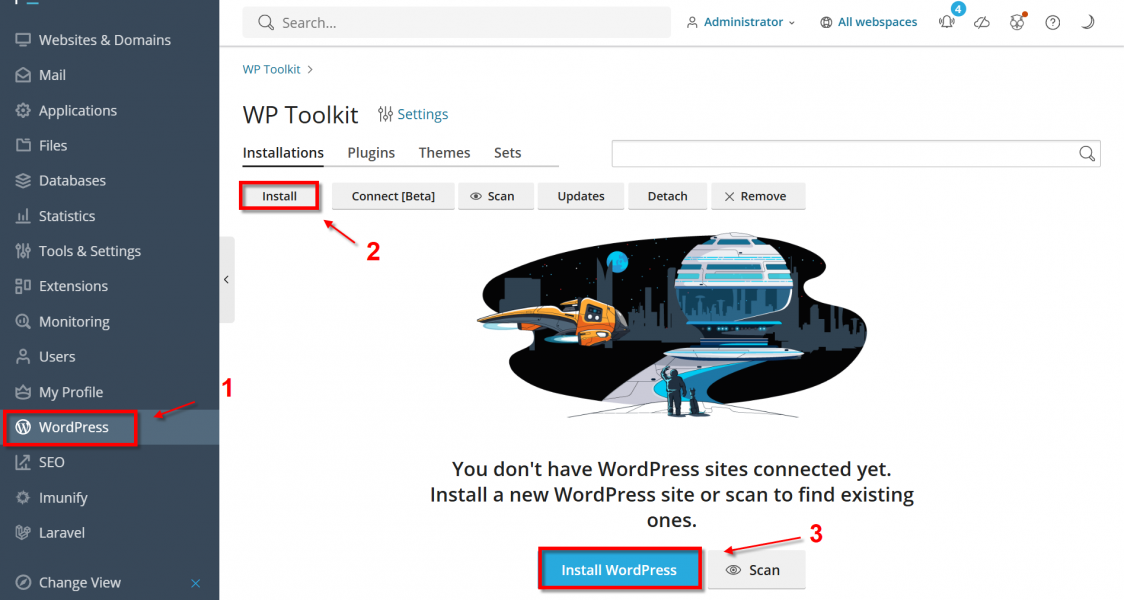Click Scan button in toolbar

click(496, 196)
